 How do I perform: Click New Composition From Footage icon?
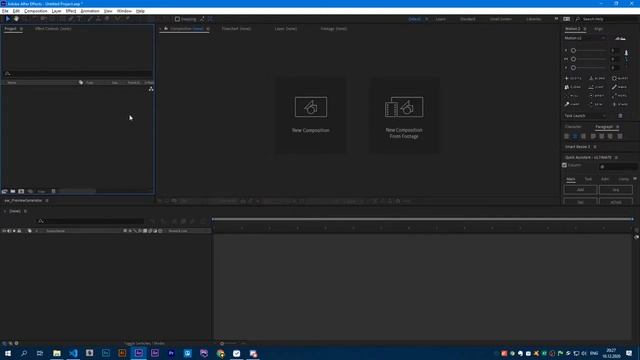click(x=404, y=107)
